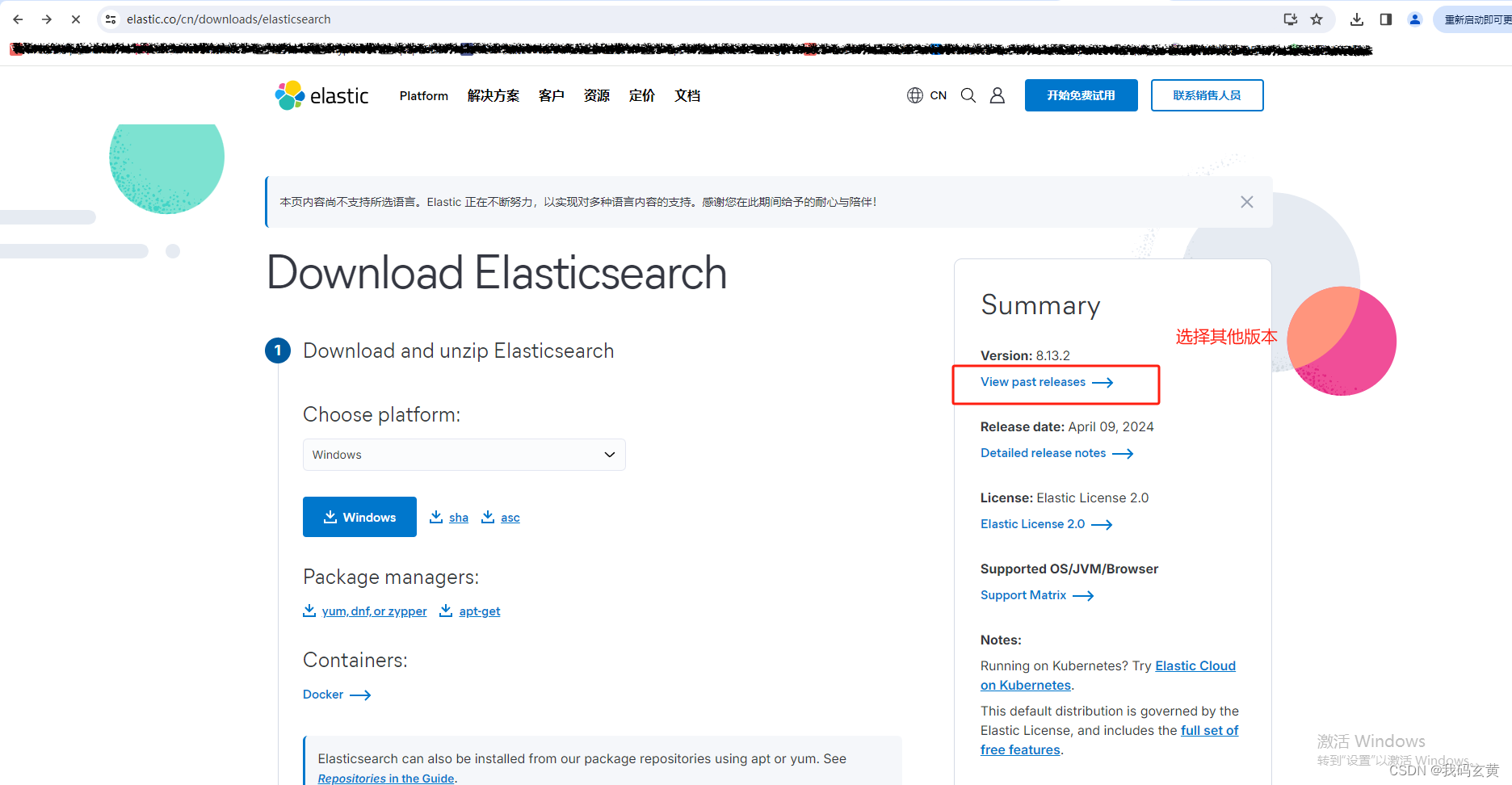Click the Version: 8.13.2 text
This screenshot has height=785, width=1512.
coord(1025,355)
